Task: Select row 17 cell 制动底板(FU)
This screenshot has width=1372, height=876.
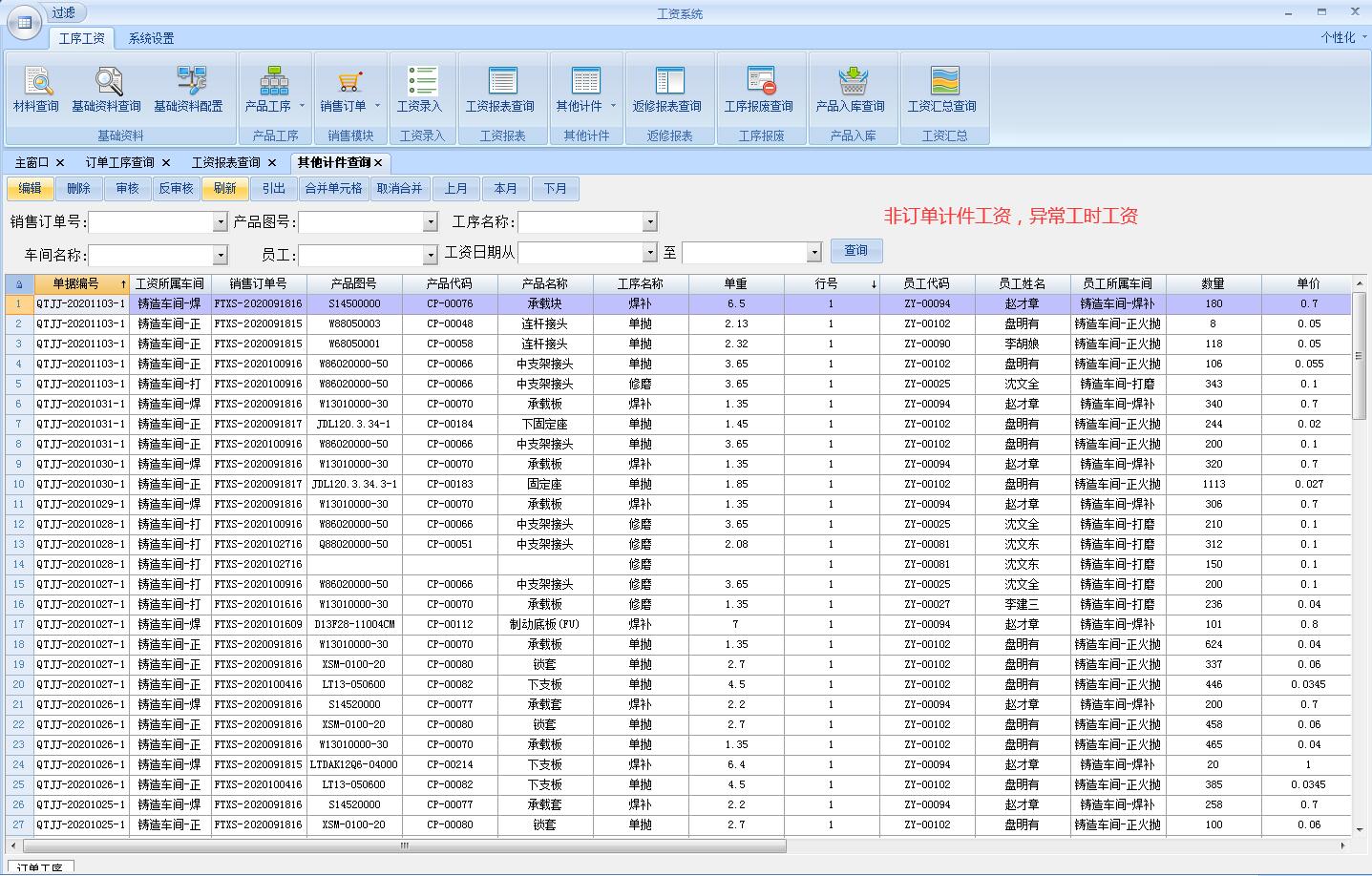Action: (545, 625)
